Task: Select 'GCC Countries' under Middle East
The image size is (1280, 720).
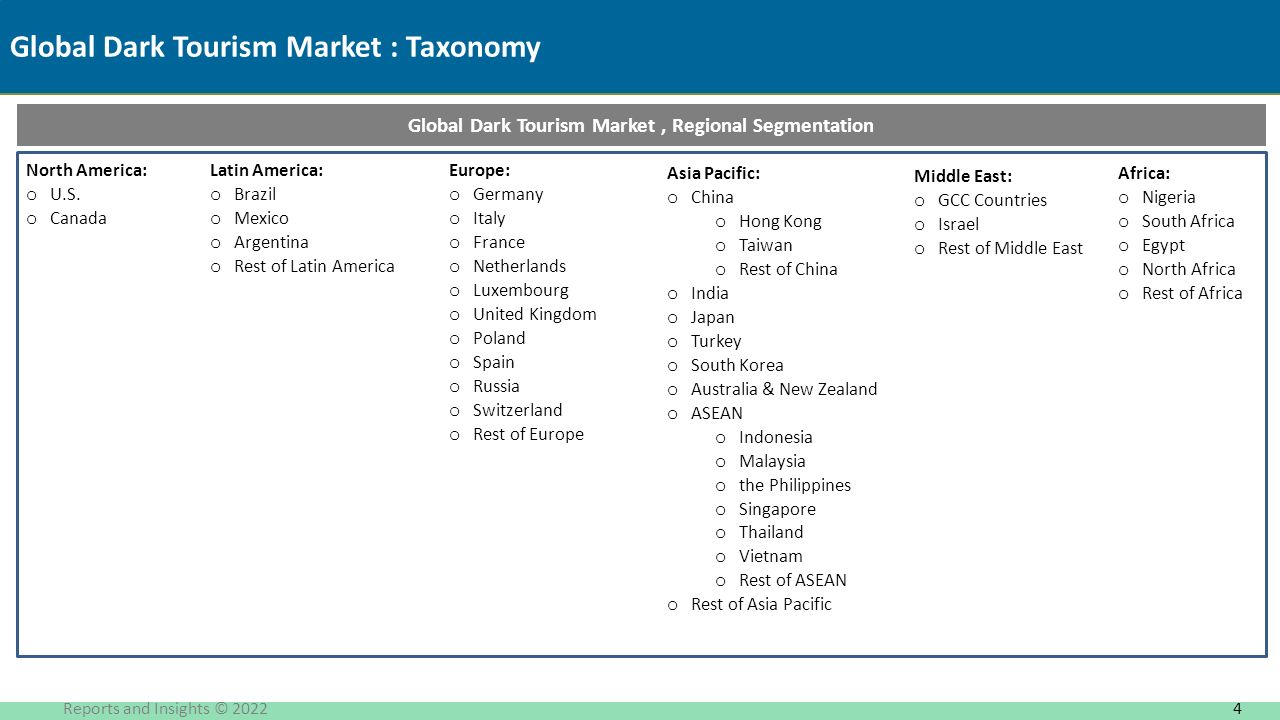Action: [992, 200]
